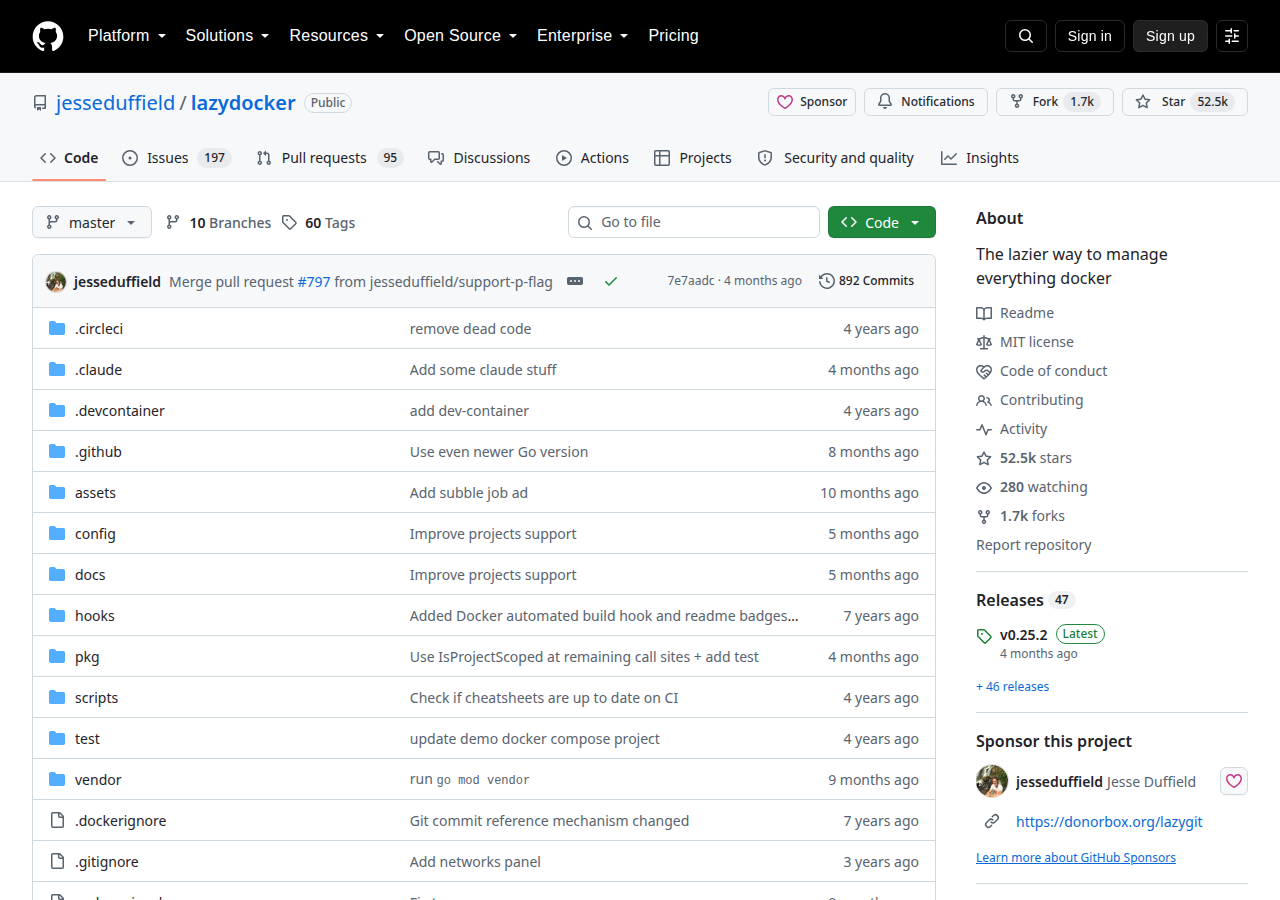This screenshot has height=900, width=1280.
Task: Open the Discussions tab
Action: pos(479,158)
